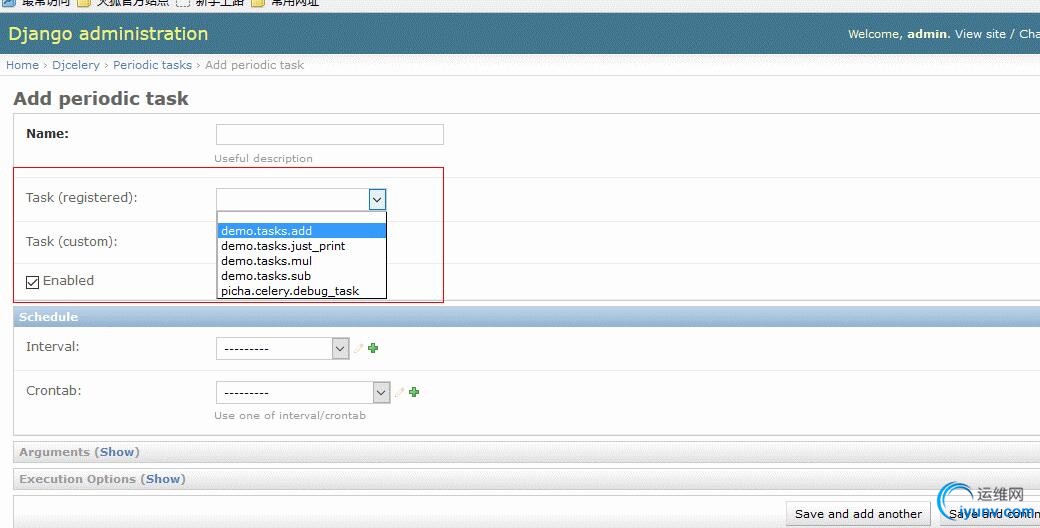The height and width of the screenshot is (528, 1040).
Task: Select demo.tasks.add from the list
Action: pos(302,231)
